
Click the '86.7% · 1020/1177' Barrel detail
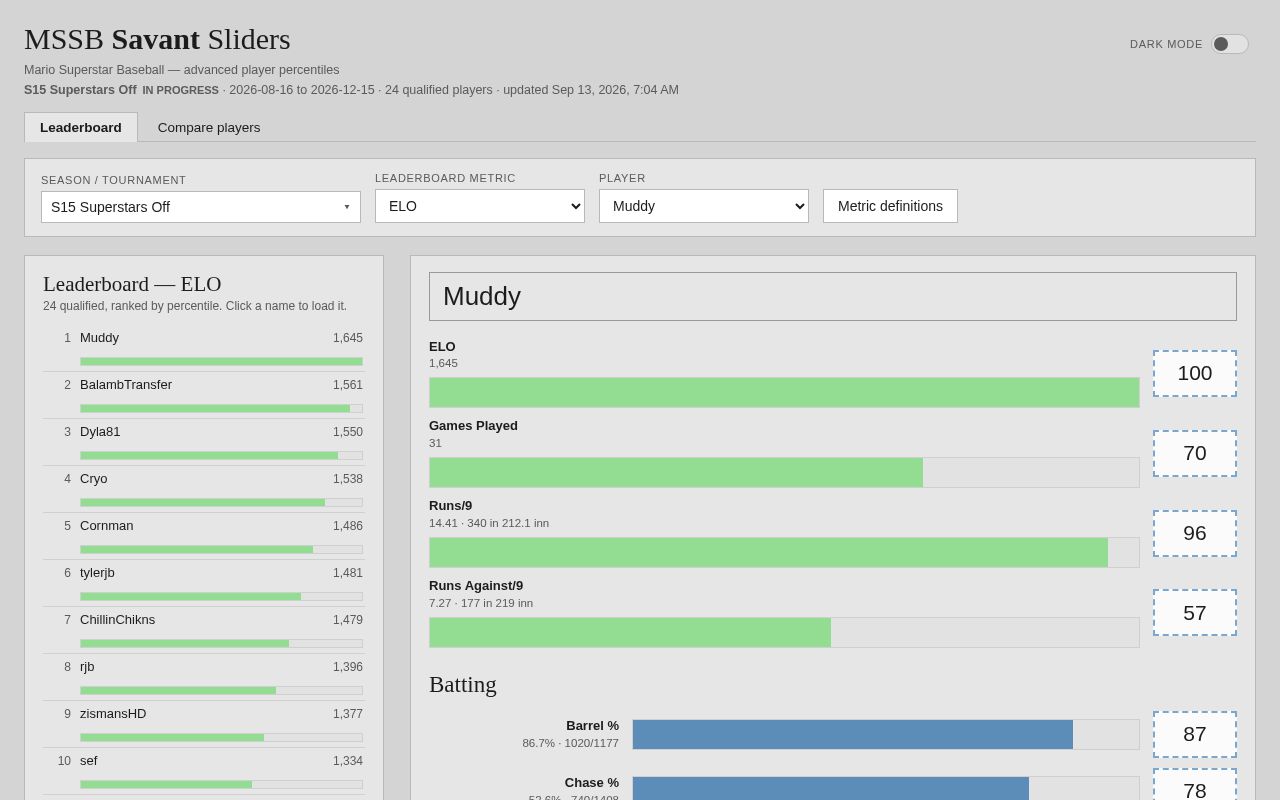570,743
